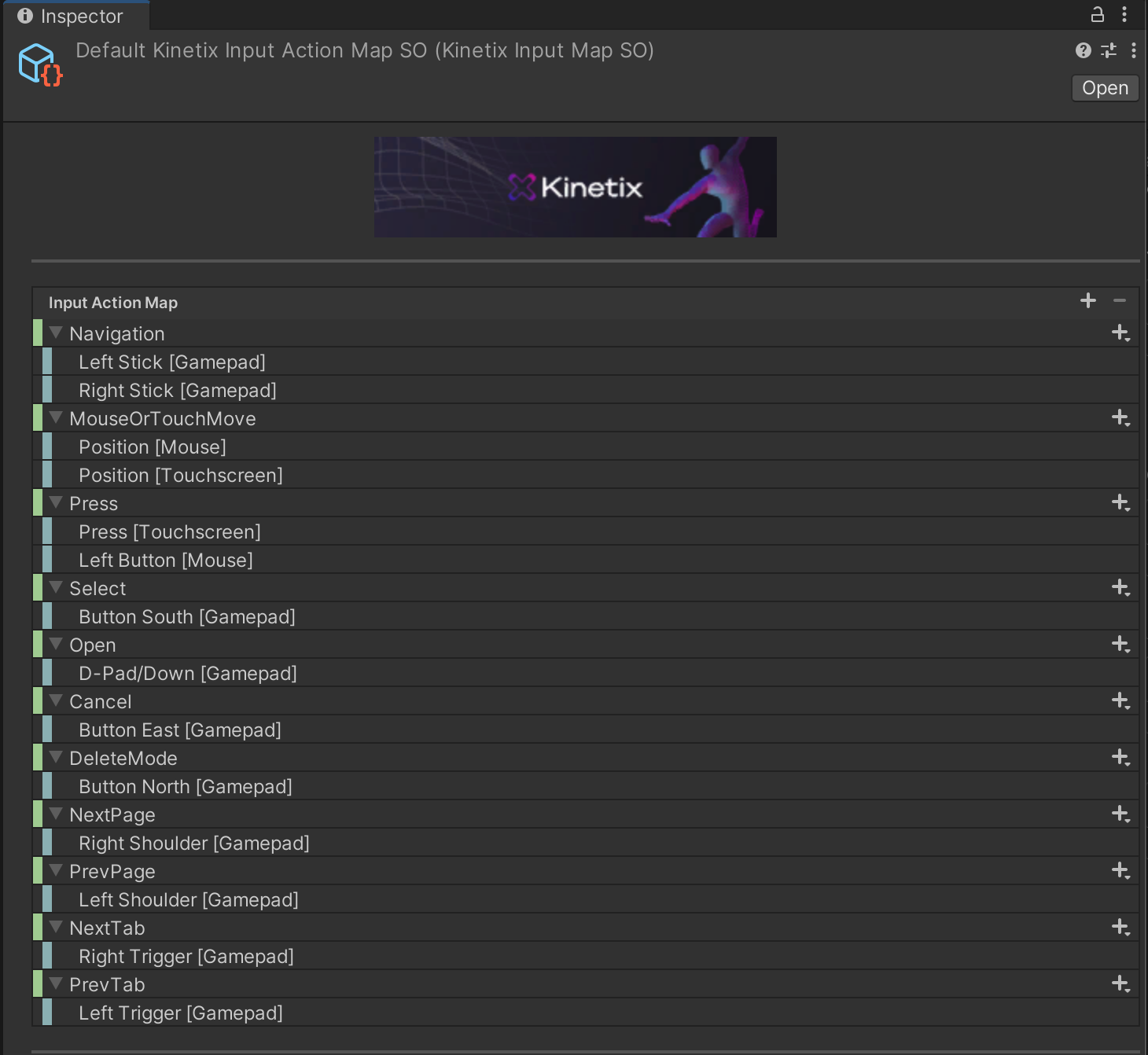Select the Right Trigger [Gamepad] binding
Viewport: 1148px width, 1055px height.
pyautogui.click(x=590, y=956)
